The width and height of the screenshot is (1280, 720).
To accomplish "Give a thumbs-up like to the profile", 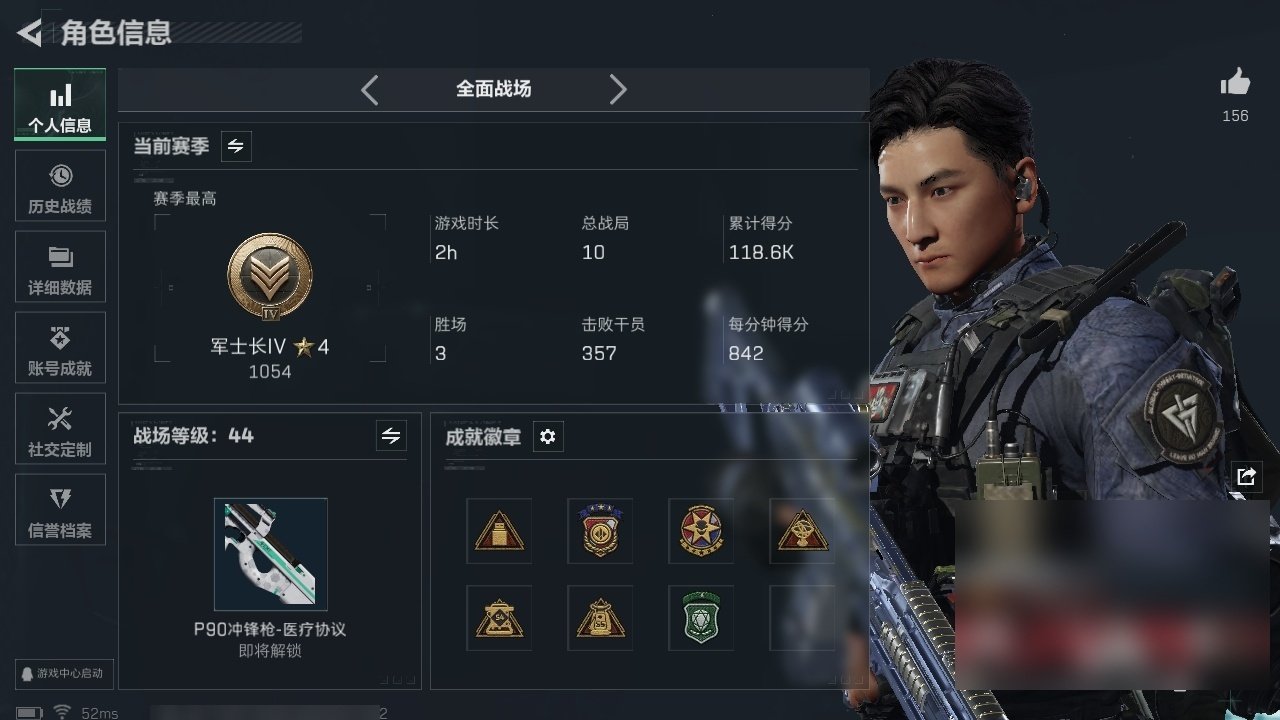I will 1235,83.
